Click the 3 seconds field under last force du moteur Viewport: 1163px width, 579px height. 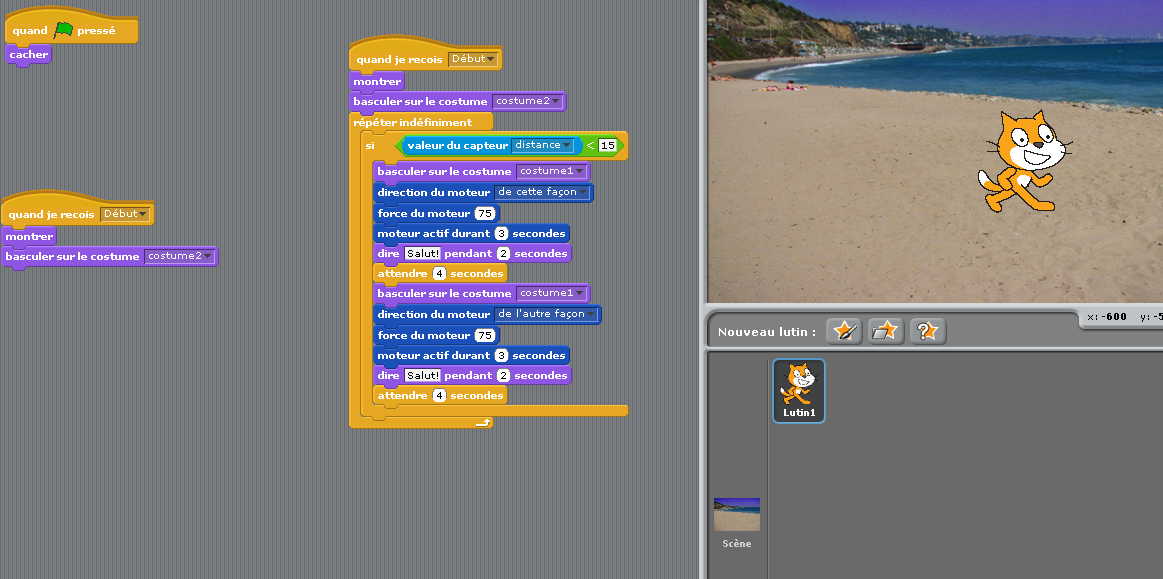point(501,356)
